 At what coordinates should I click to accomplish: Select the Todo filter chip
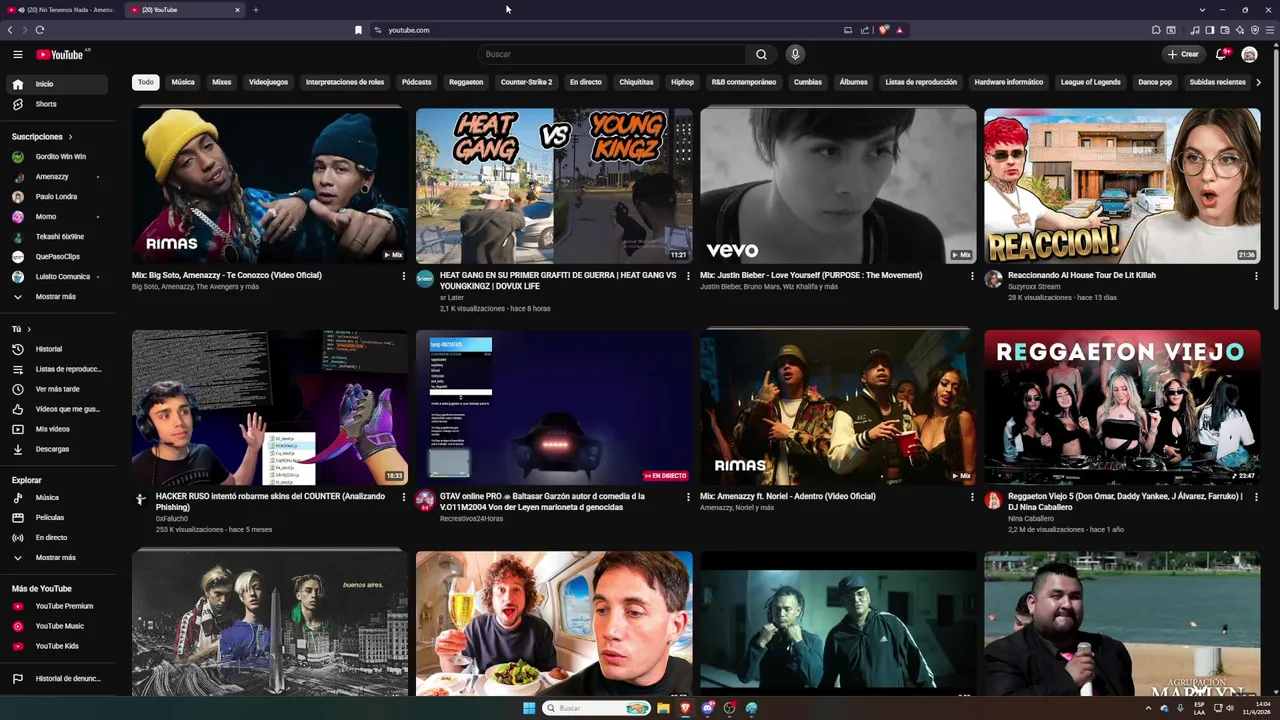point(146,82)
